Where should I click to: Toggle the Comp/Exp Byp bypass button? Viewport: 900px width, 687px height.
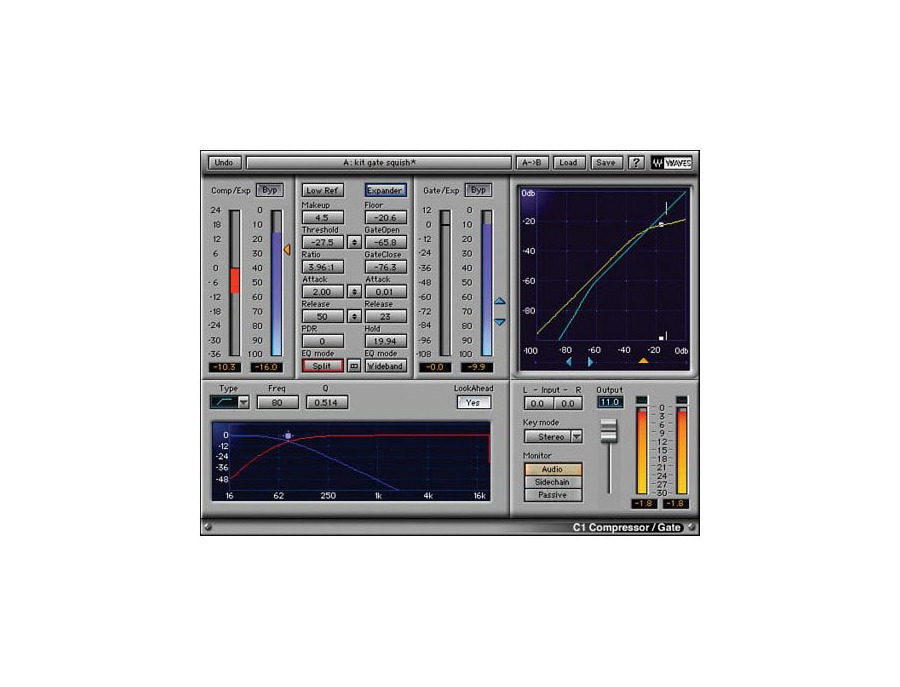(270, 190)
